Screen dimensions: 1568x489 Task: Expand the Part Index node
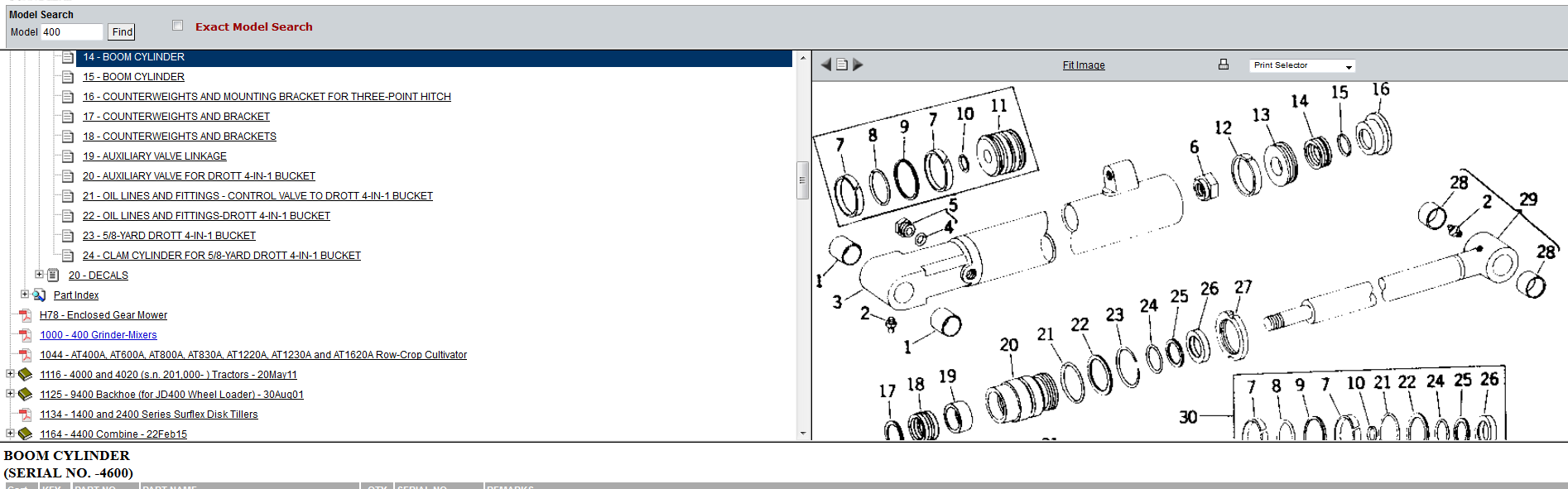coord(24,295)
